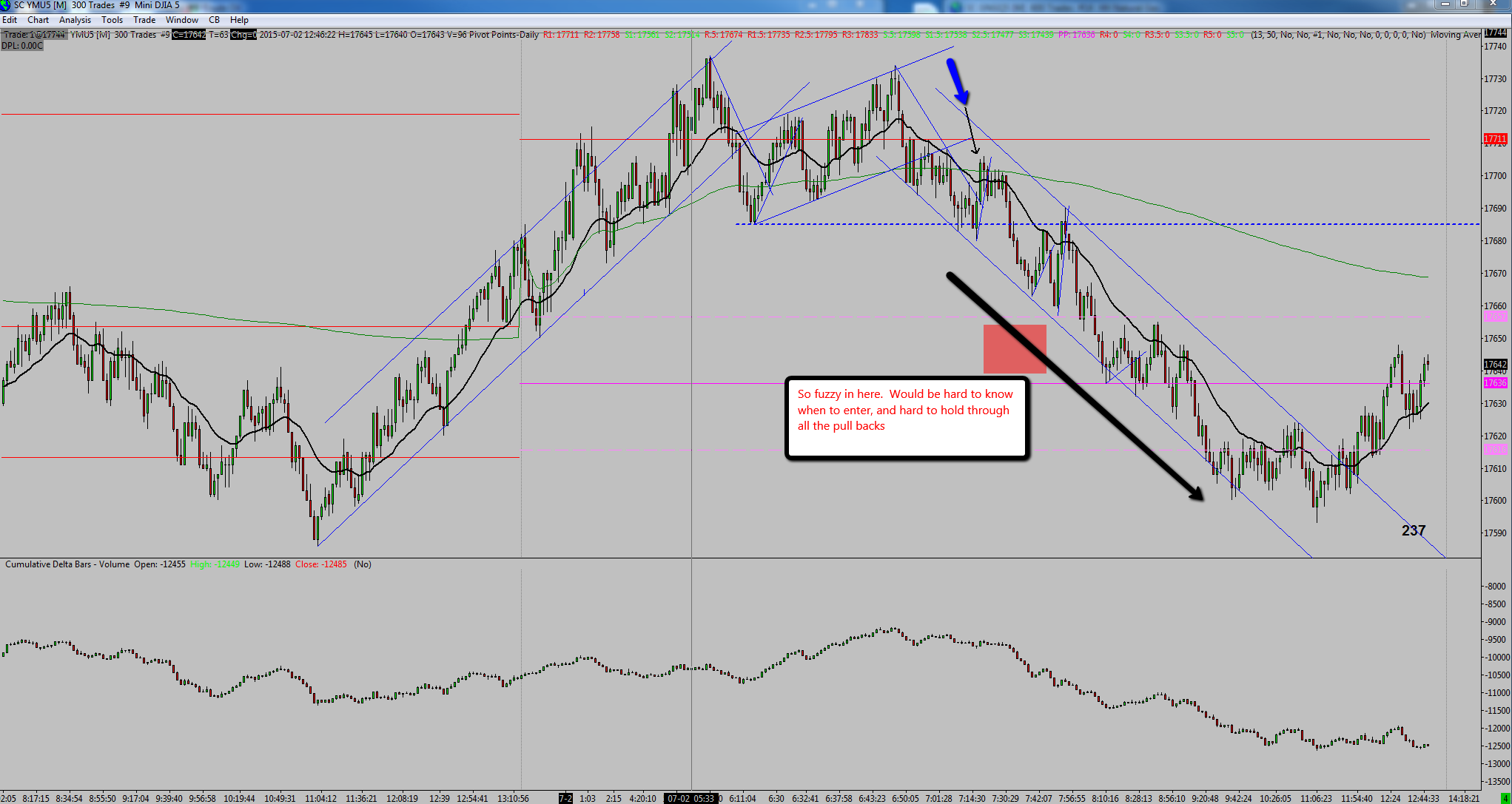
Task: Click the highlighted '07-02 05:33' cursor time
Action: pos(691,799)
